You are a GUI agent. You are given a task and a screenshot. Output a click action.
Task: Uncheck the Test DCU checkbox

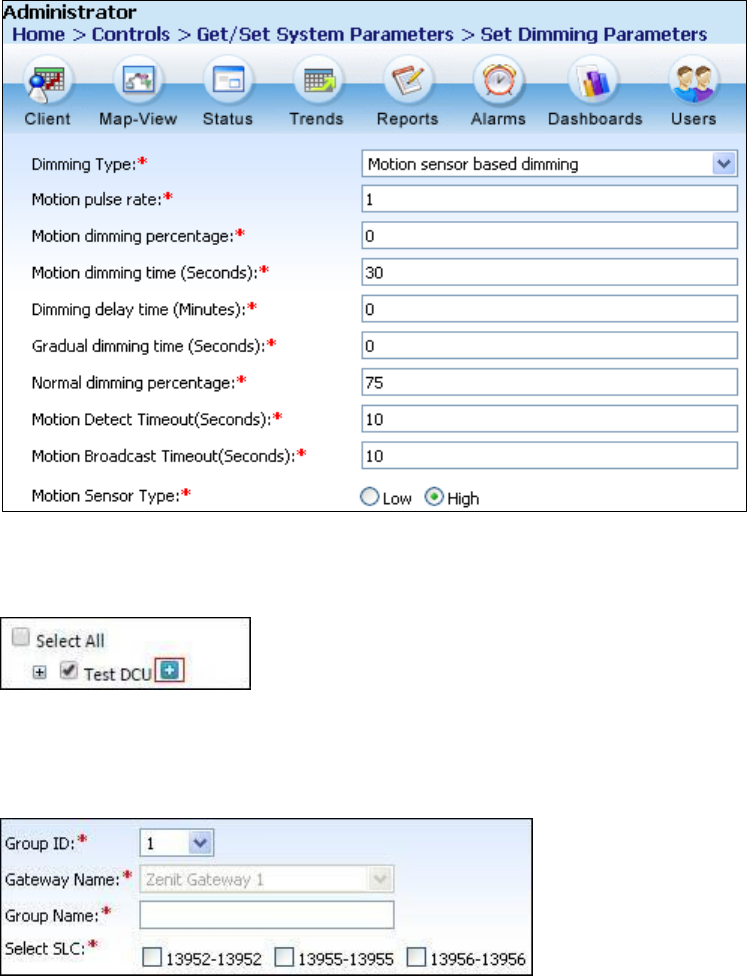point(68,670)
